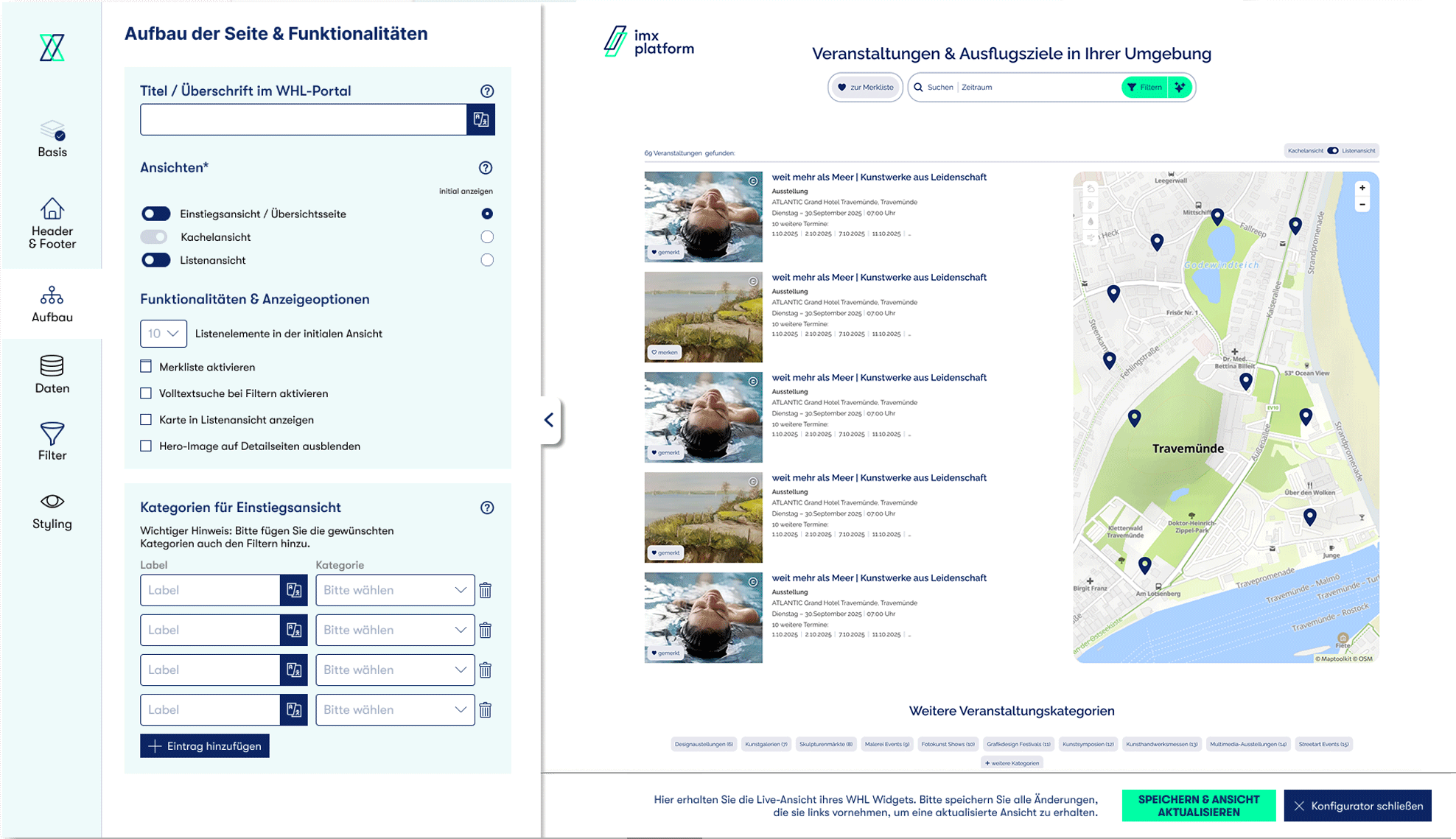Collapse the configurator panel with the arrow
Image resolution: width=1456 pixels, height=839 pixels.
click(x=550, y=420)
